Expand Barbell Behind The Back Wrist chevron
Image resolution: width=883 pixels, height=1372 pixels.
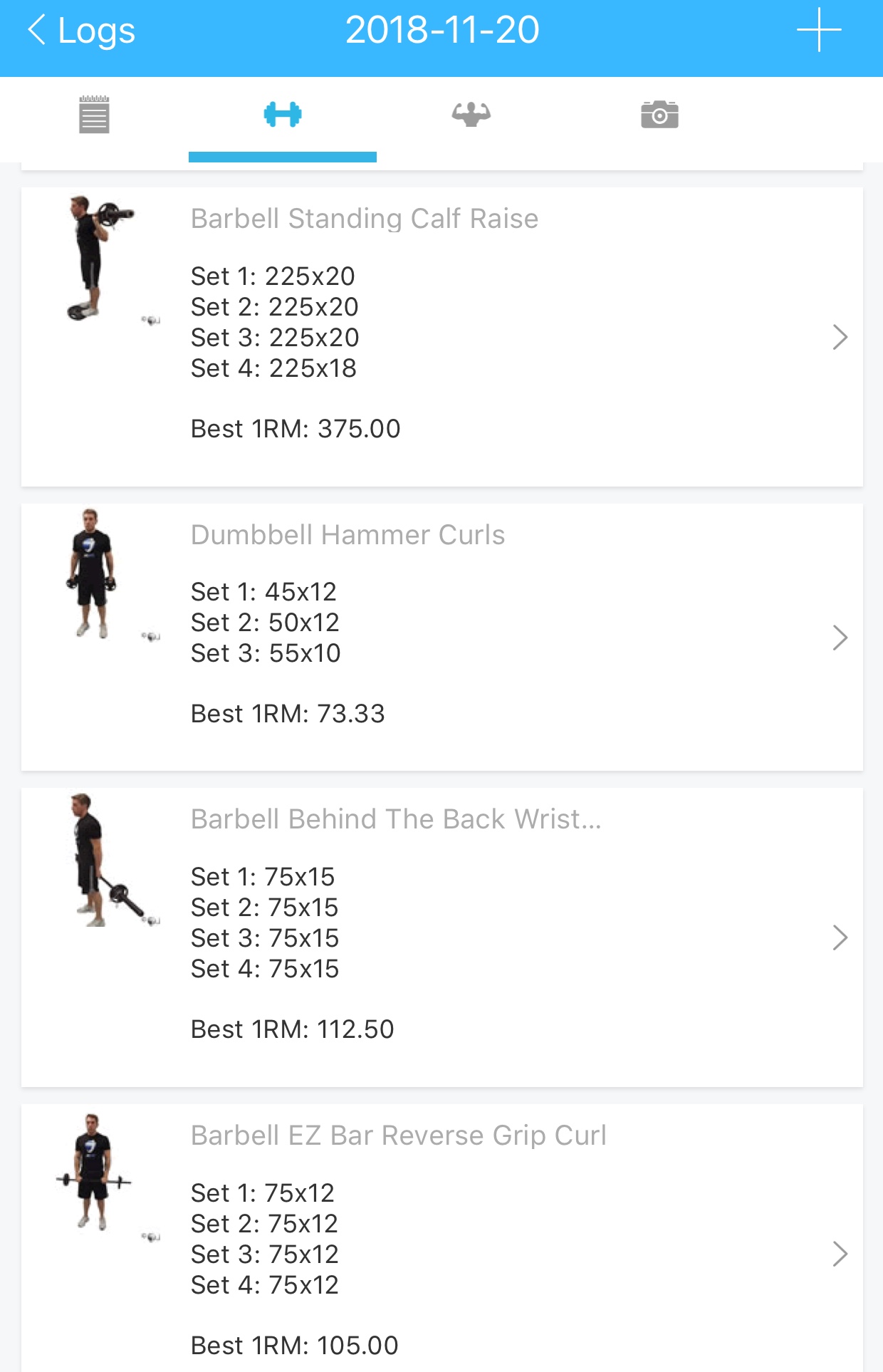pos(840,937)
